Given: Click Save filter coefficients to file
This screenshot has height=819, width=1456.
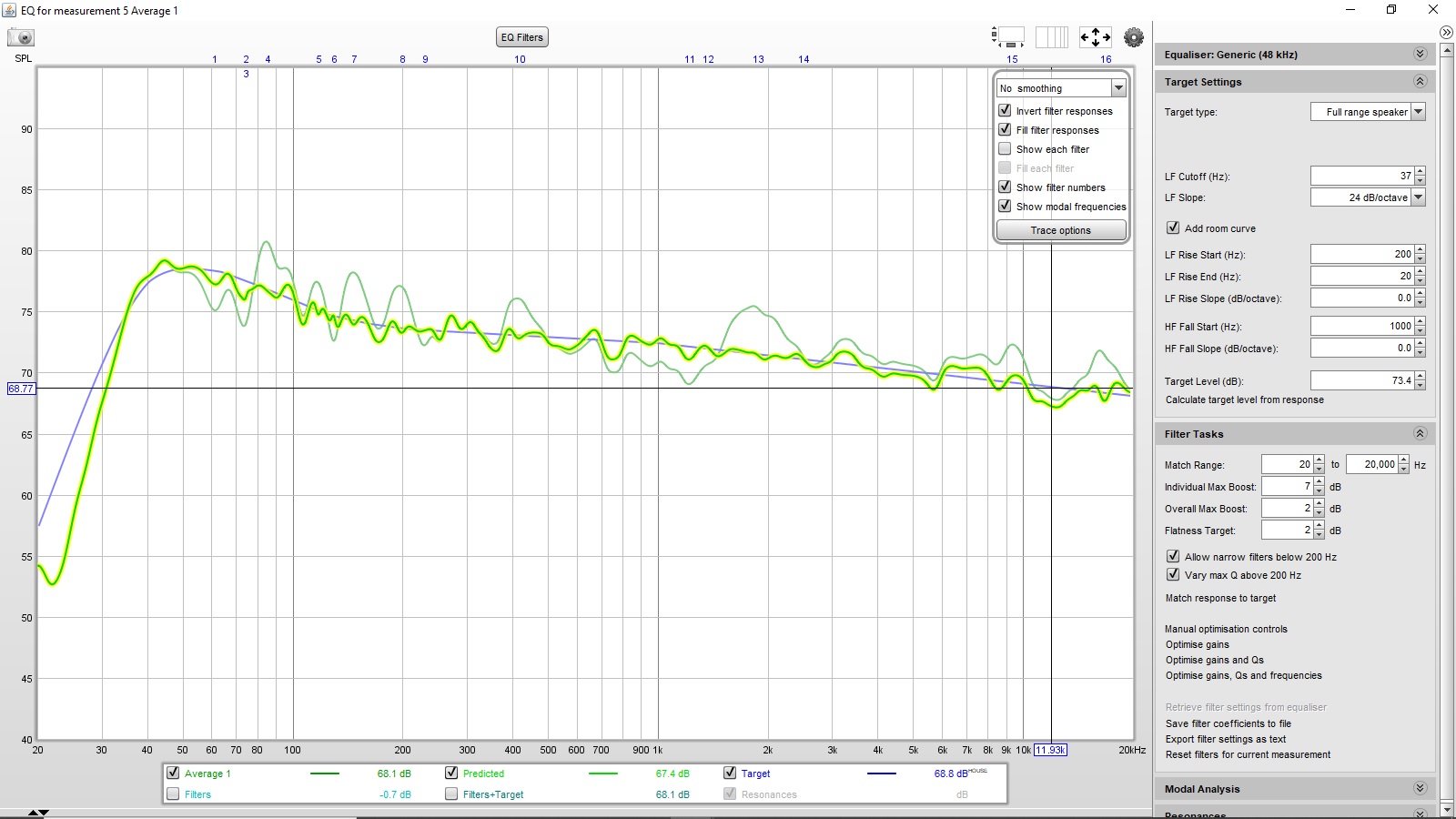Looking at the screenshot, I should pyautogui.click(x=1228, y=723).
